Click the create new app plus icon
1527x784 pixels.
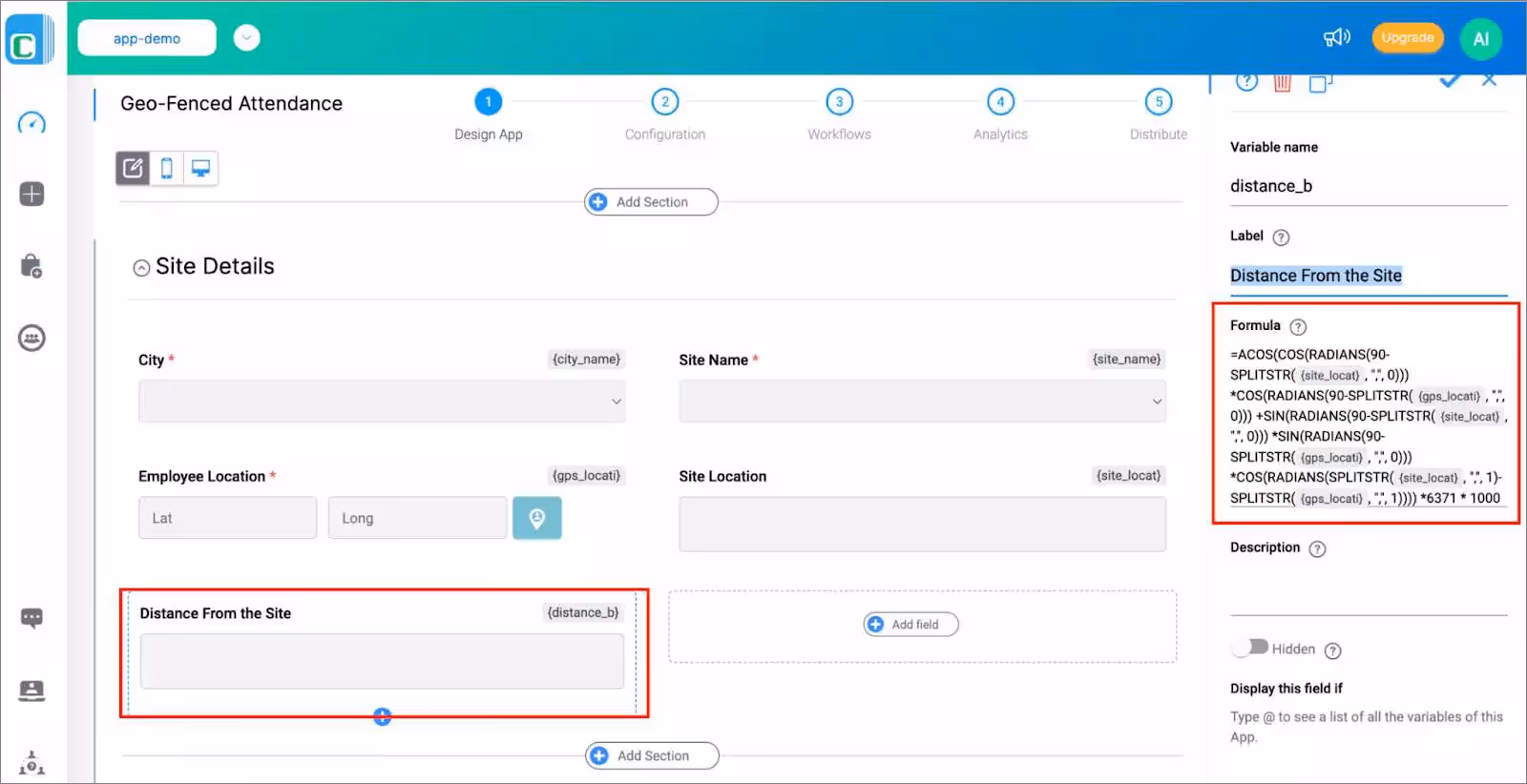(x=31, y=195)
